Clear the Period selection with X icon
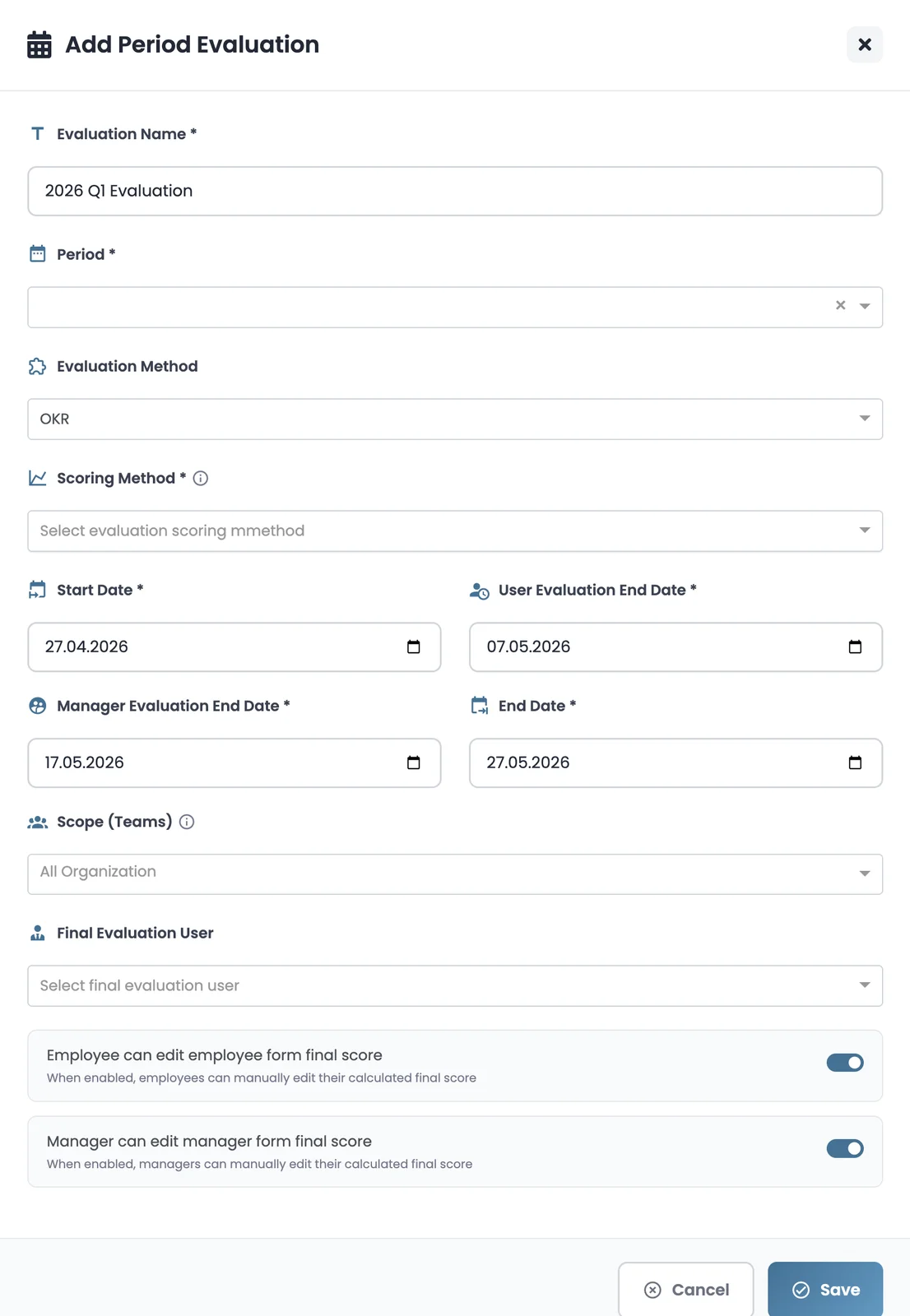The width and height of the screenshot is (910, 1316). click(840, 306)
